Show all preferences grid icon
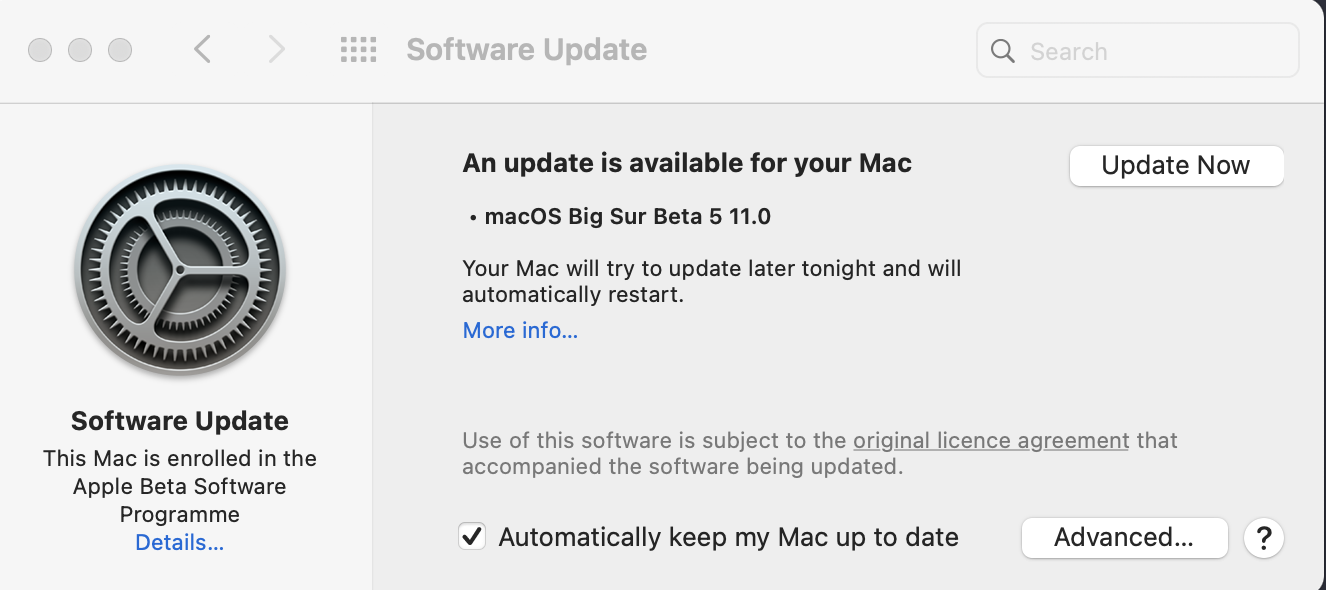 click(358, 49)
